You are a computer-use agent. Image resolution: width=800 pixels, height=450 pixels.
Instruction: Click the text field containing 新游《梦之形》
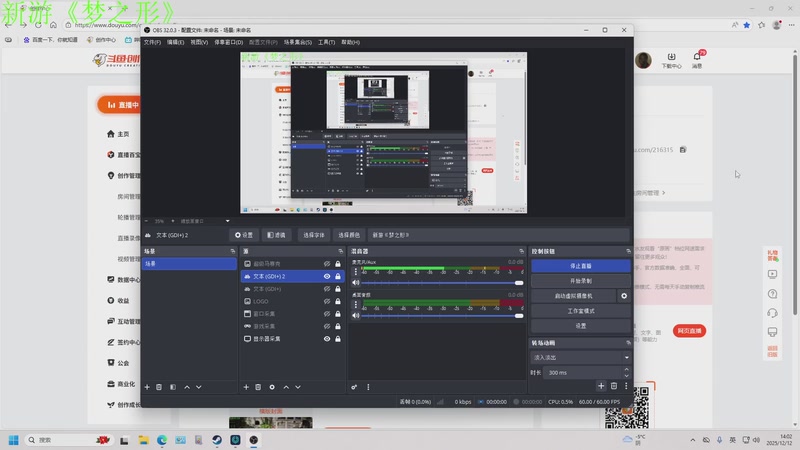[498, 235]
